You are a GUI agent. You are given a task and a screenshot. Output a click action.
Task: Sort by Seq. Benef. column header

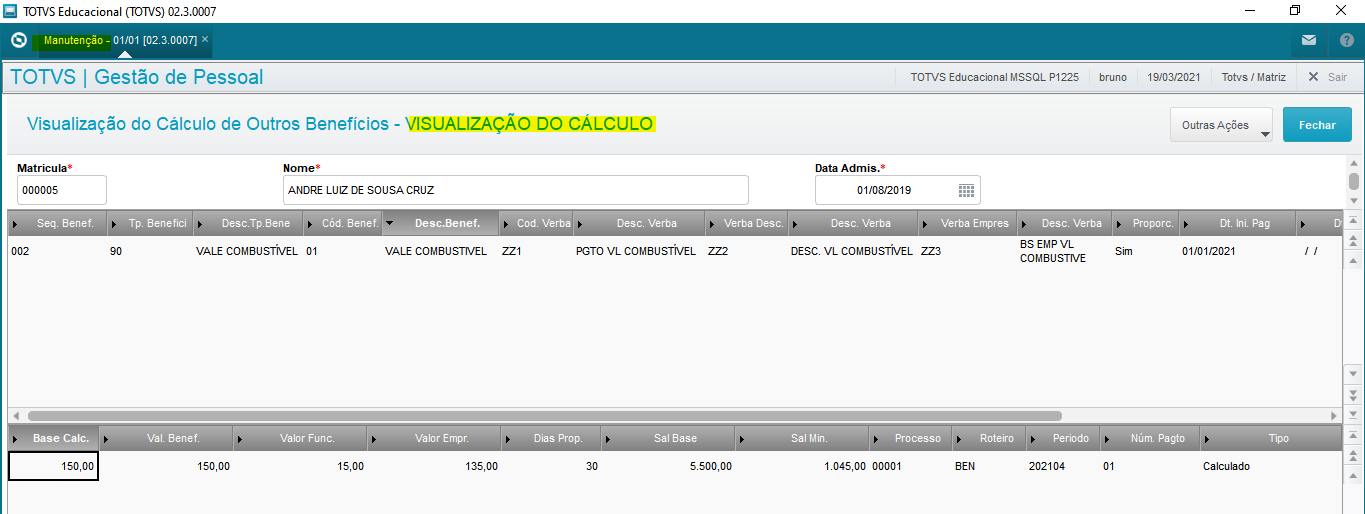[x=57, y=223]
